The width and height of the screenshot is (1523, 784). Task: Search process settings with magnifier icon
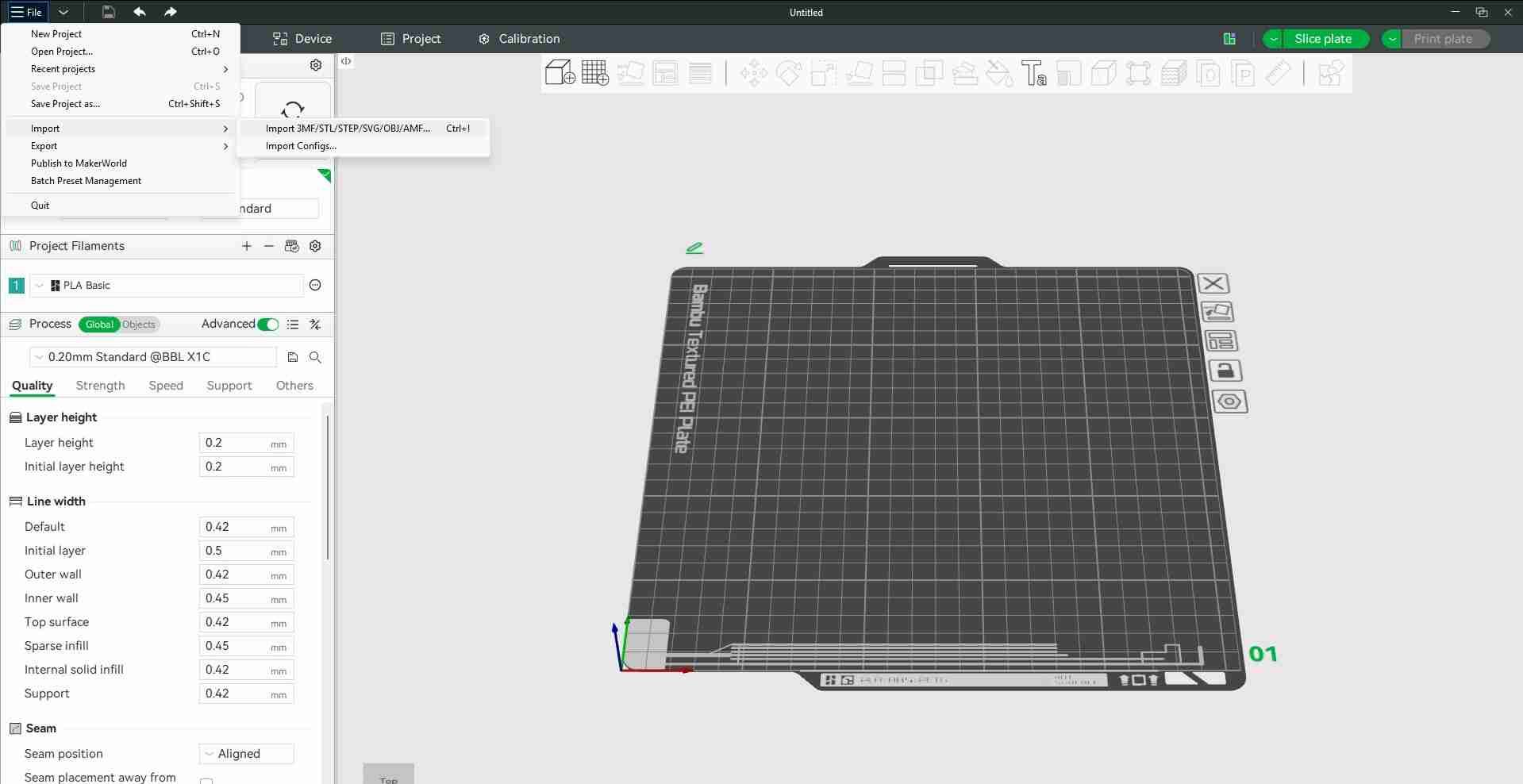point(315,357)
